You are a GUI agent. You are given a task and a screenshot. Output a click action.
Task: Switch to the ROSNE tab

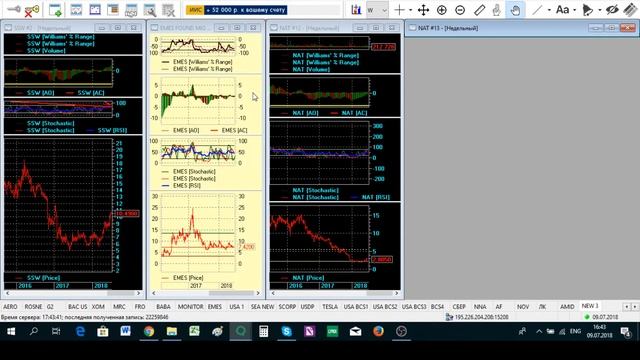[33, 307]
